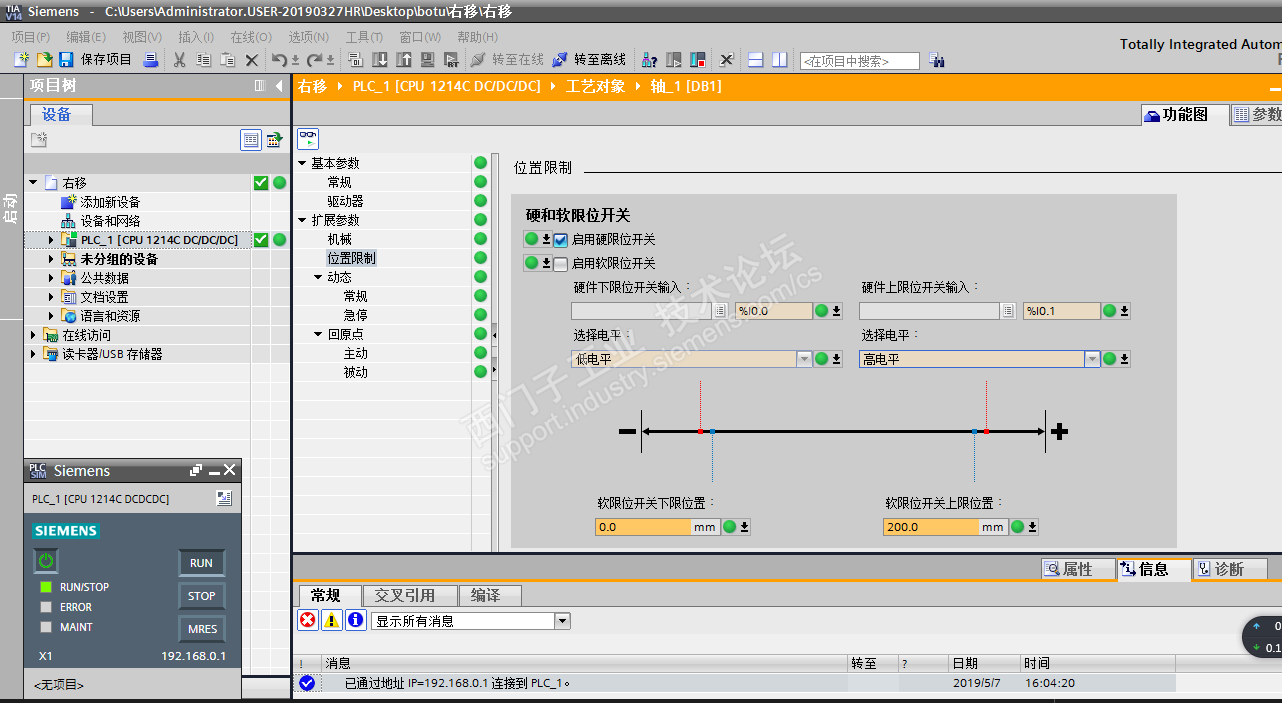Select 急停 in parameter navigation

pos(355,315)
